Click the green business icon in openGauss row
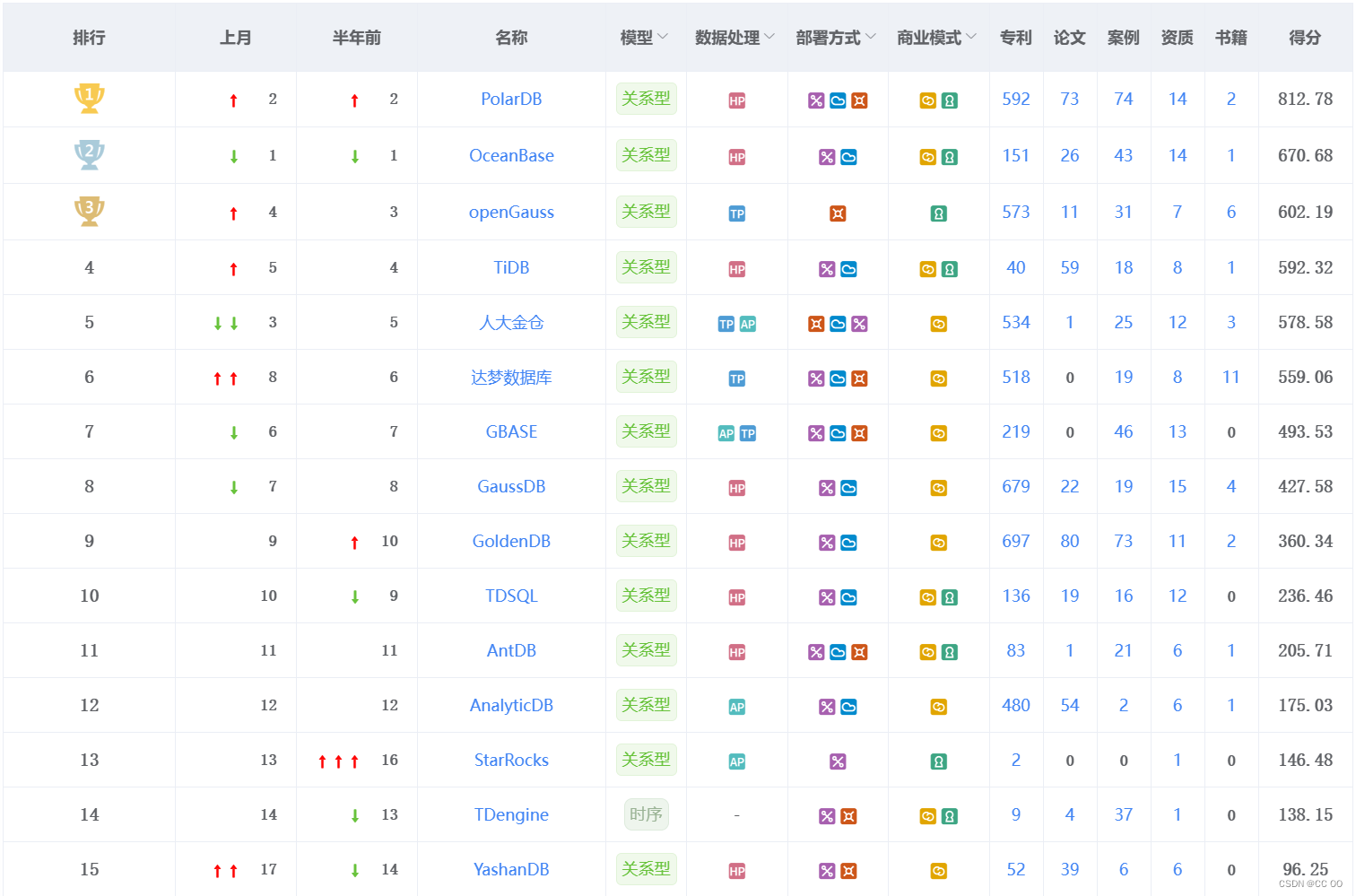The height and width of the screenshot is (896, 1356). 939,213
